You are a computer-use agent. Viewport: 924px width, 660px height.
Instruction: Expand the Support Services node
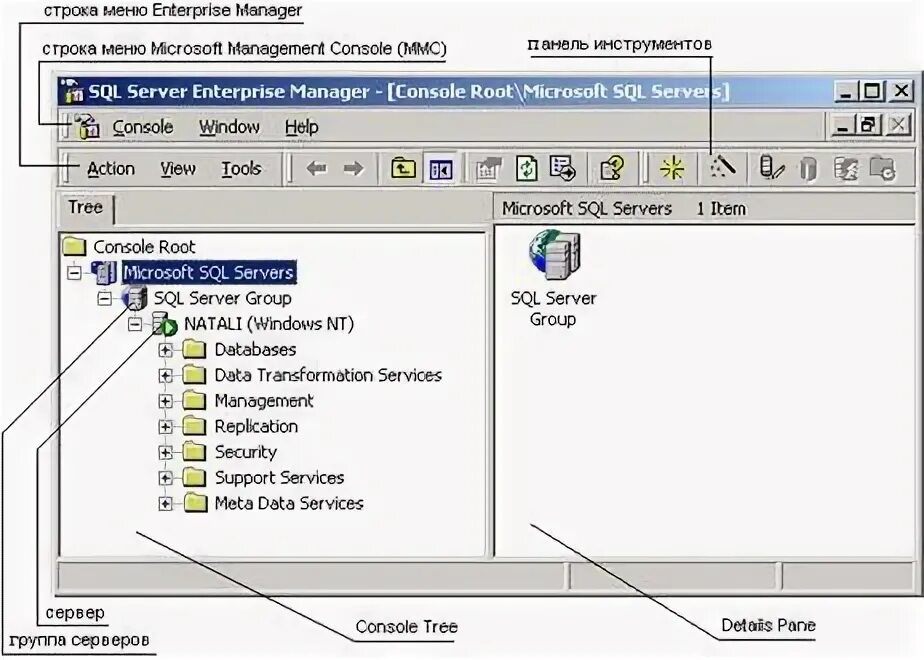(x=166, y=478)
